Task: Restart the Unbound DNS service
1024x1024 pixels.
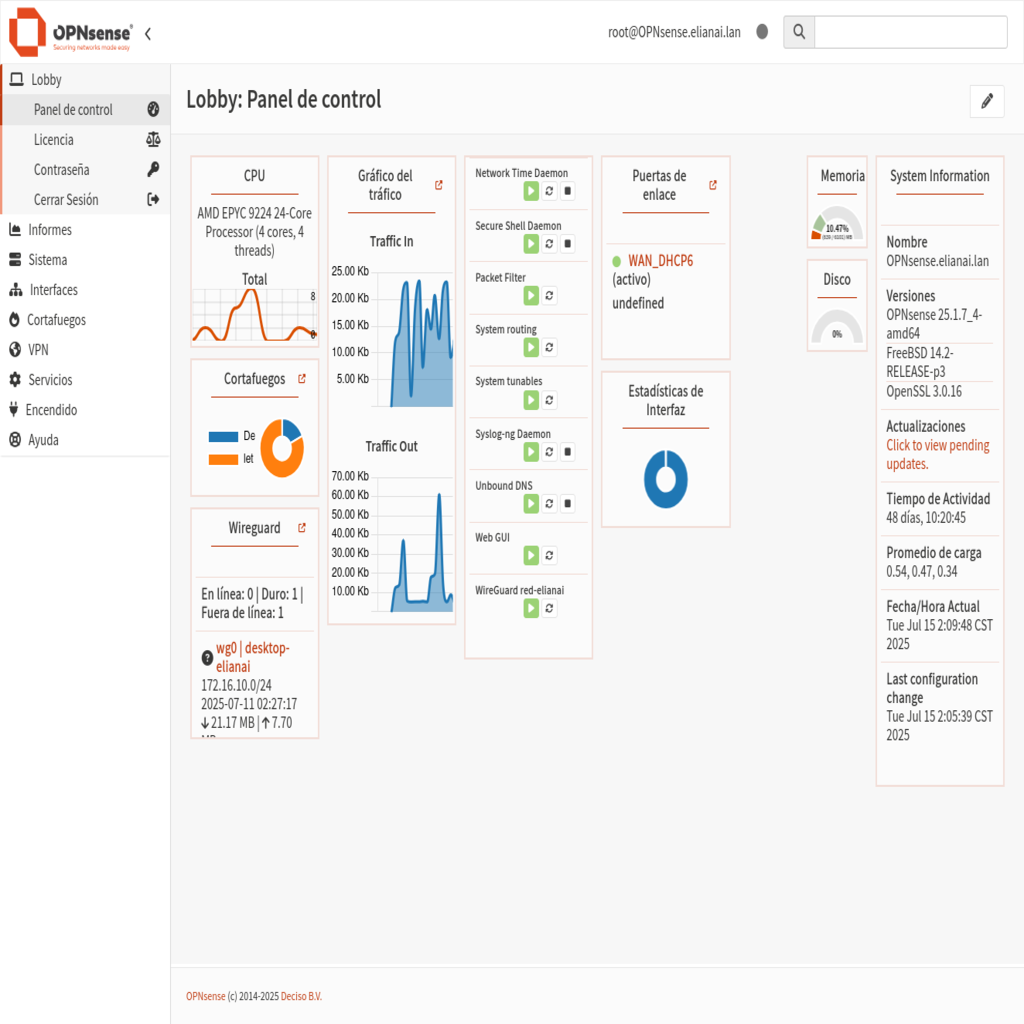Action: [549, 503]
